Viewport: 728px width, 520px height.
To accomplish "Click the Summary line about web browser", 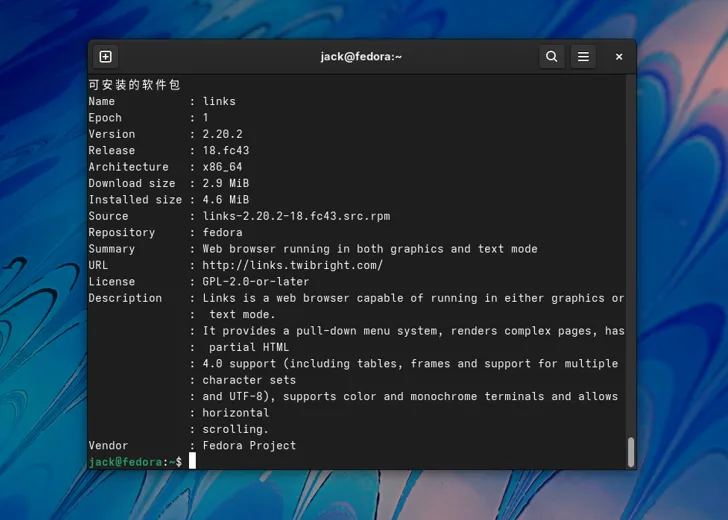I will point(370,249).
